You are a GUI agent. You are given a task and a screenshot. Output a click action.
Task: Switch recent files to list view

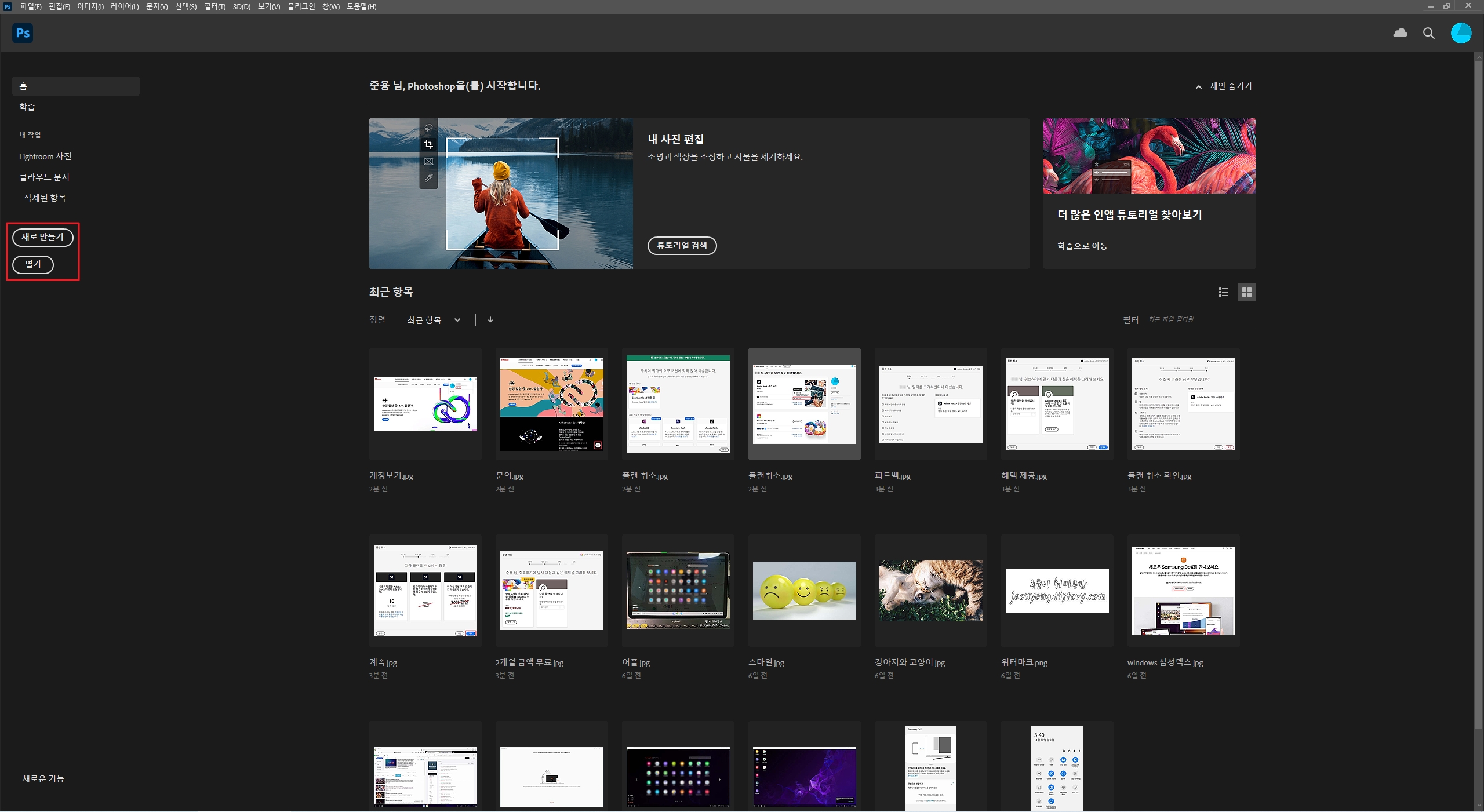1224,292
